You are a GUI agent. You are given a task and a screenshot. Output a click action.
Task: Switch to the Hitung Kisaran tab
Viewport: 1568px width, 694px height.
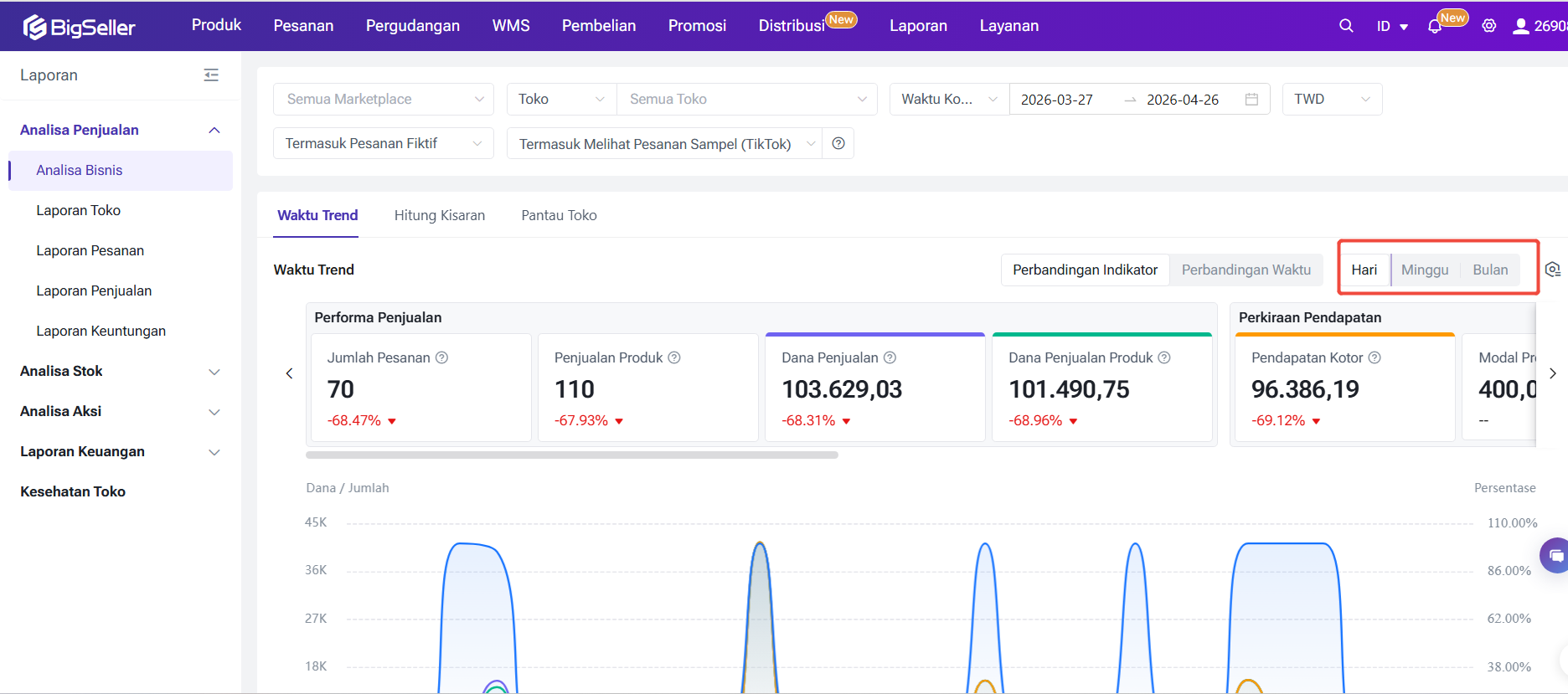439,215
